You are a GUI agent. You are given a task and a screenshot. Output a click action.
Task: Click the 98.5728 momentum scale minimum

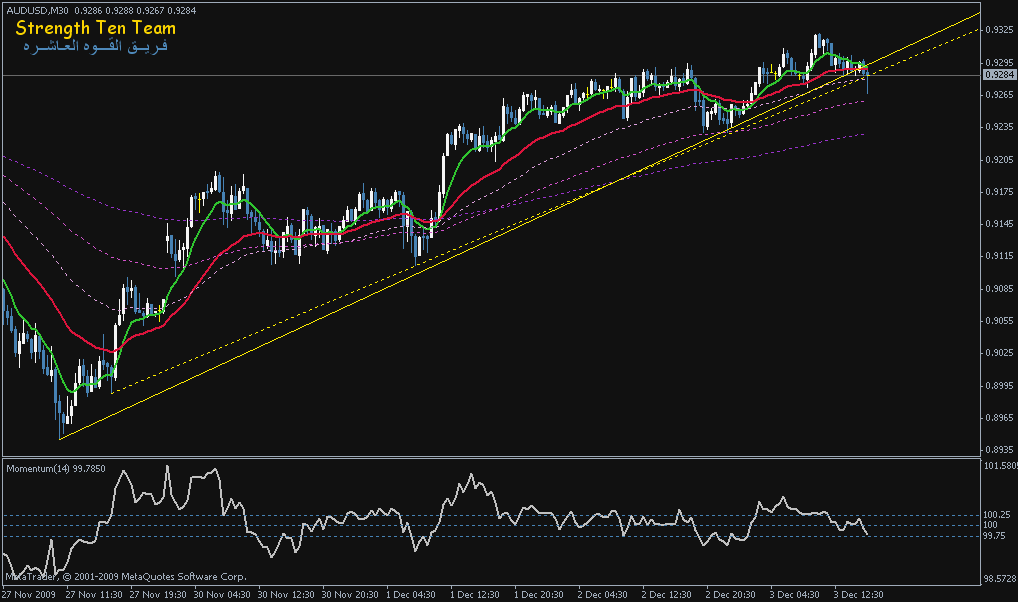997,578
